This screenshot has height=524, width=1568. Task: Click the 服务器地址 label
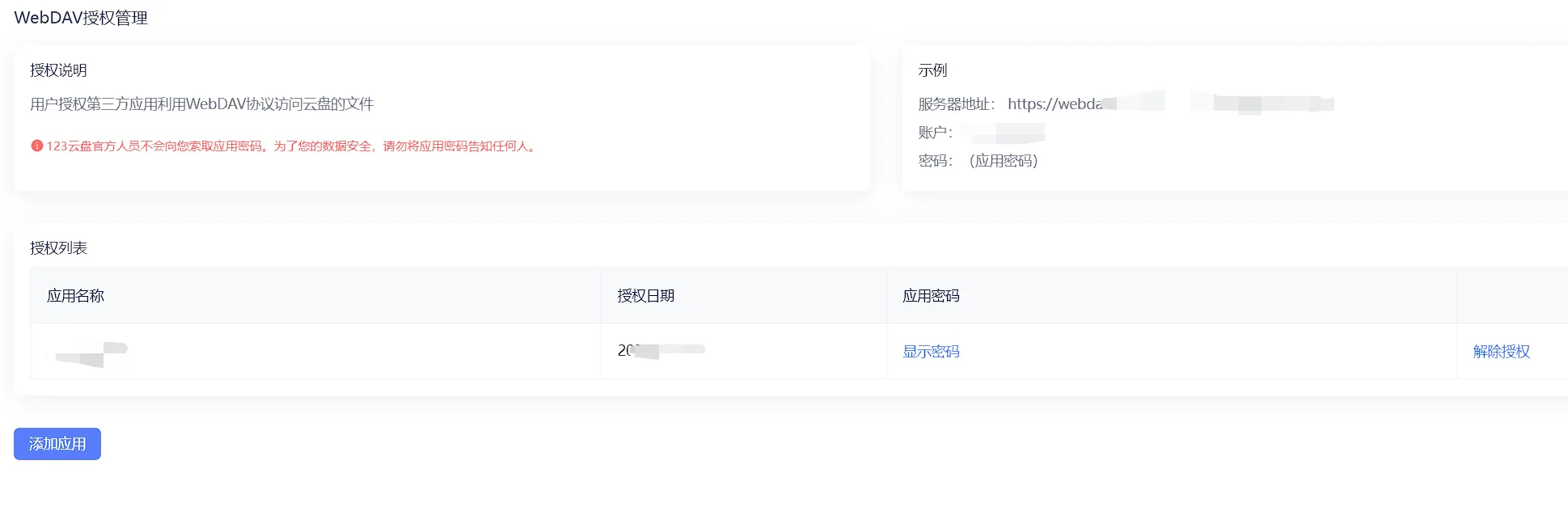956,104
